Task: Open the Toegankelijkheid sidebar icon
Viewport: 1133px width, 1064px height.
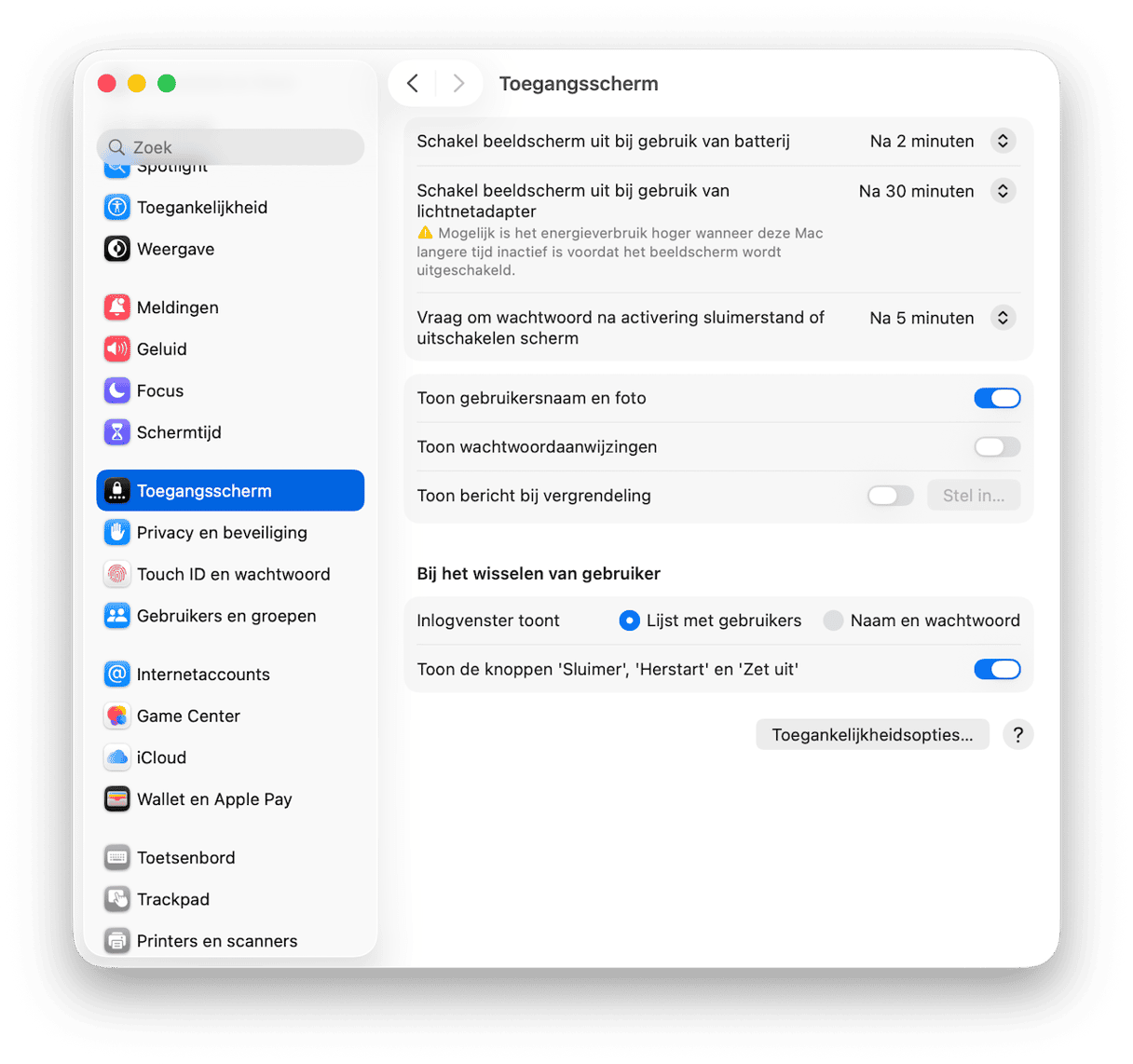Action: [x=116, y=207]
